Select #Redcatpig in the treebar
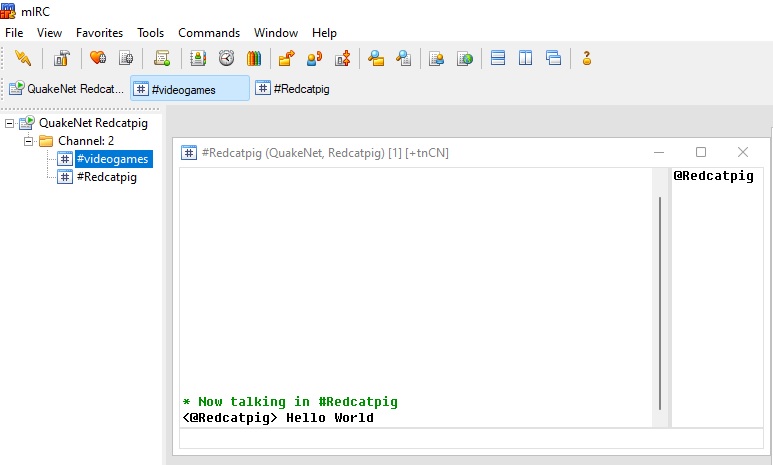This screenshot has height=465, width=773. point(106,177)
